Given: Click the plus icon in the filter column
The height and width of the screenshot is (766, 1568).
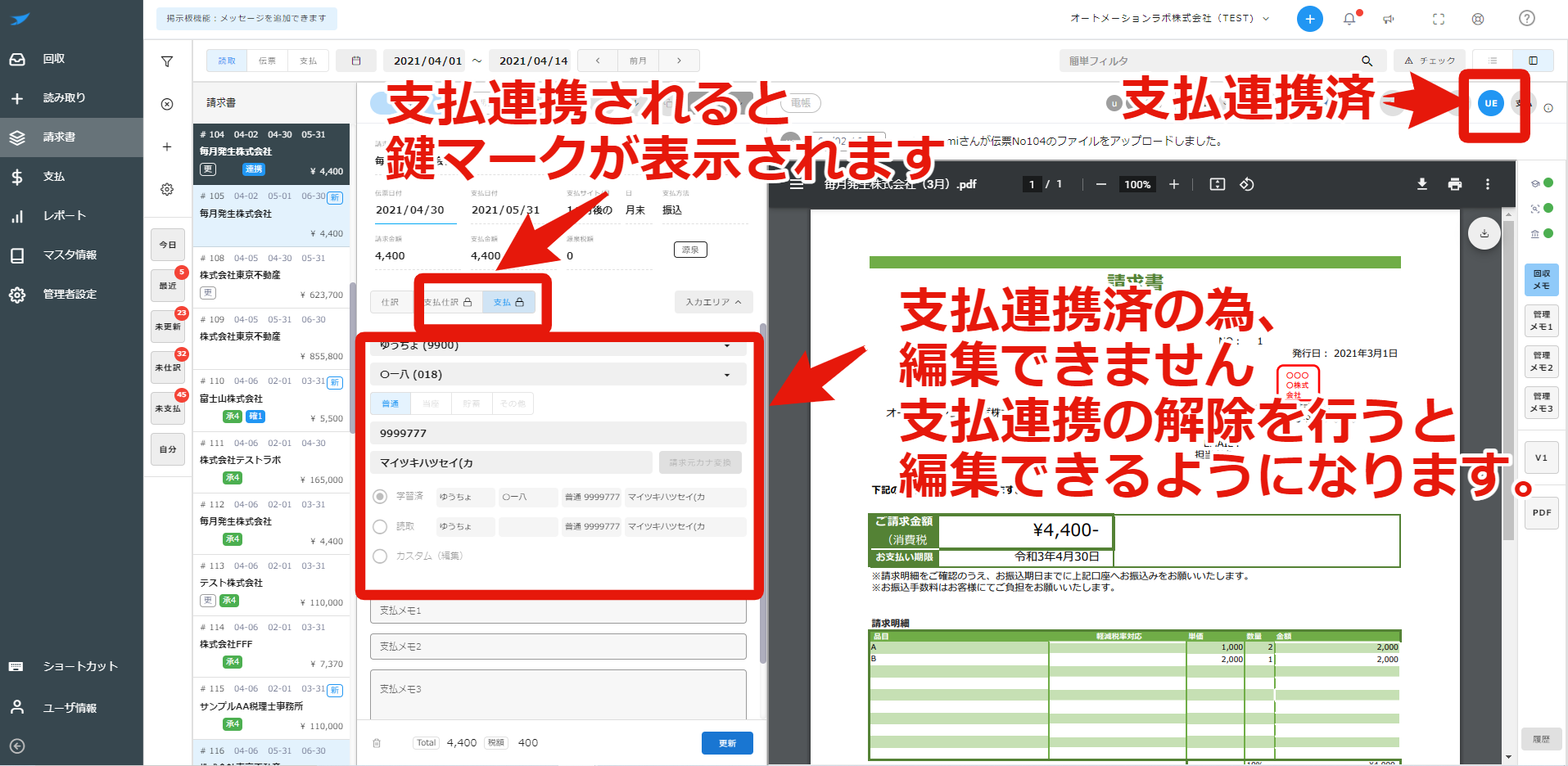Looking at the screenshot, I should (x=167, y=146).
